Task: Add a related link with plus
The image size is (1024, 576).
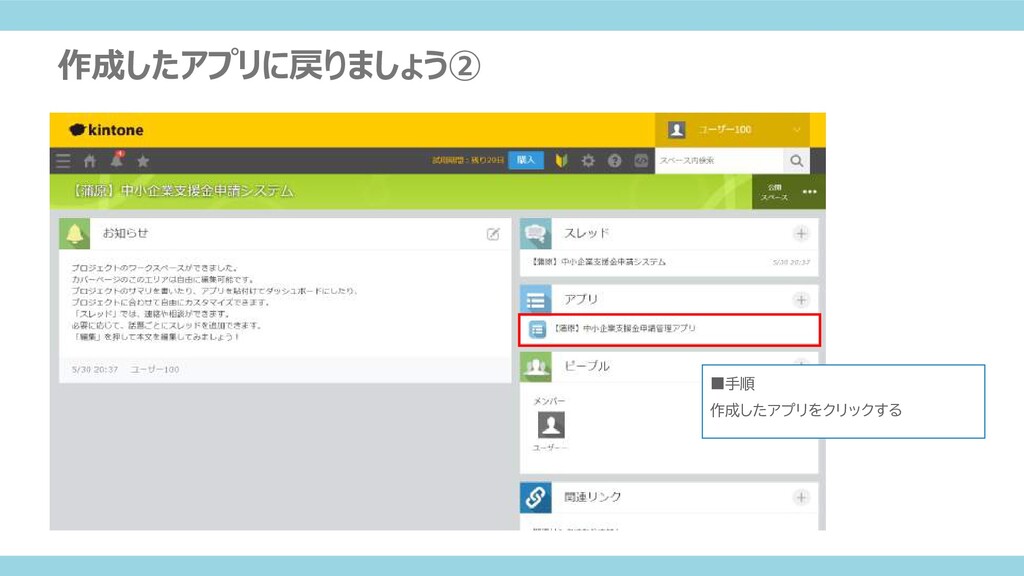Action: tap(801, 498)
